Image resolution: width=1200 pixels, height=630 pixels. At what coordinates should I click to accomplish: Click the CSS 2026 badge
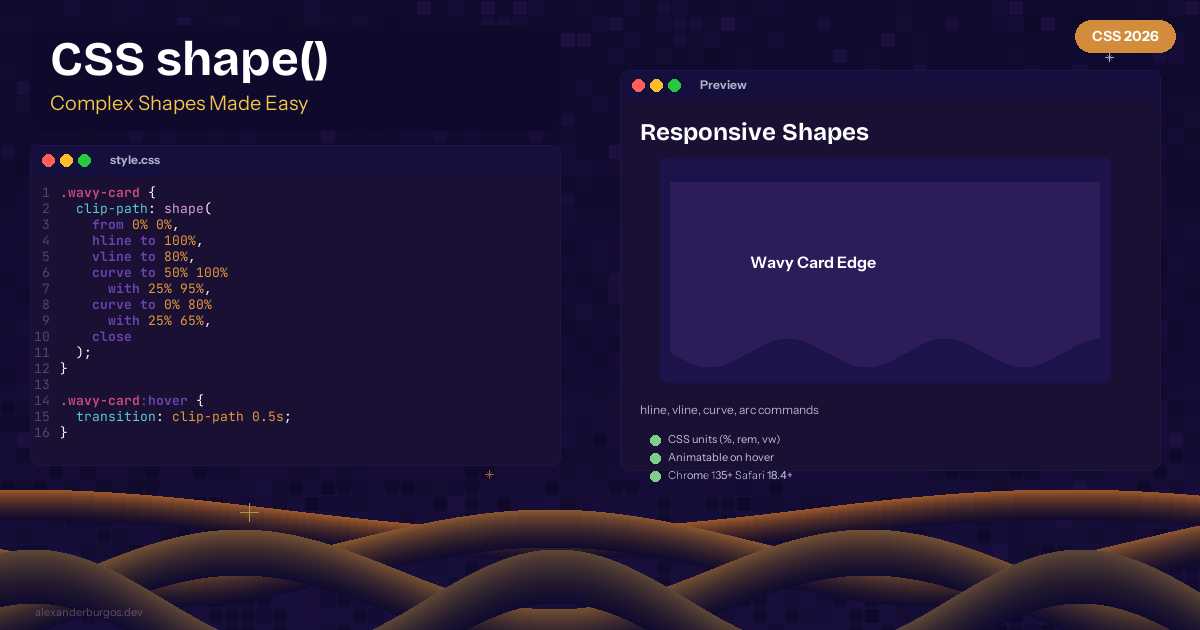(x=1125, y=36)
